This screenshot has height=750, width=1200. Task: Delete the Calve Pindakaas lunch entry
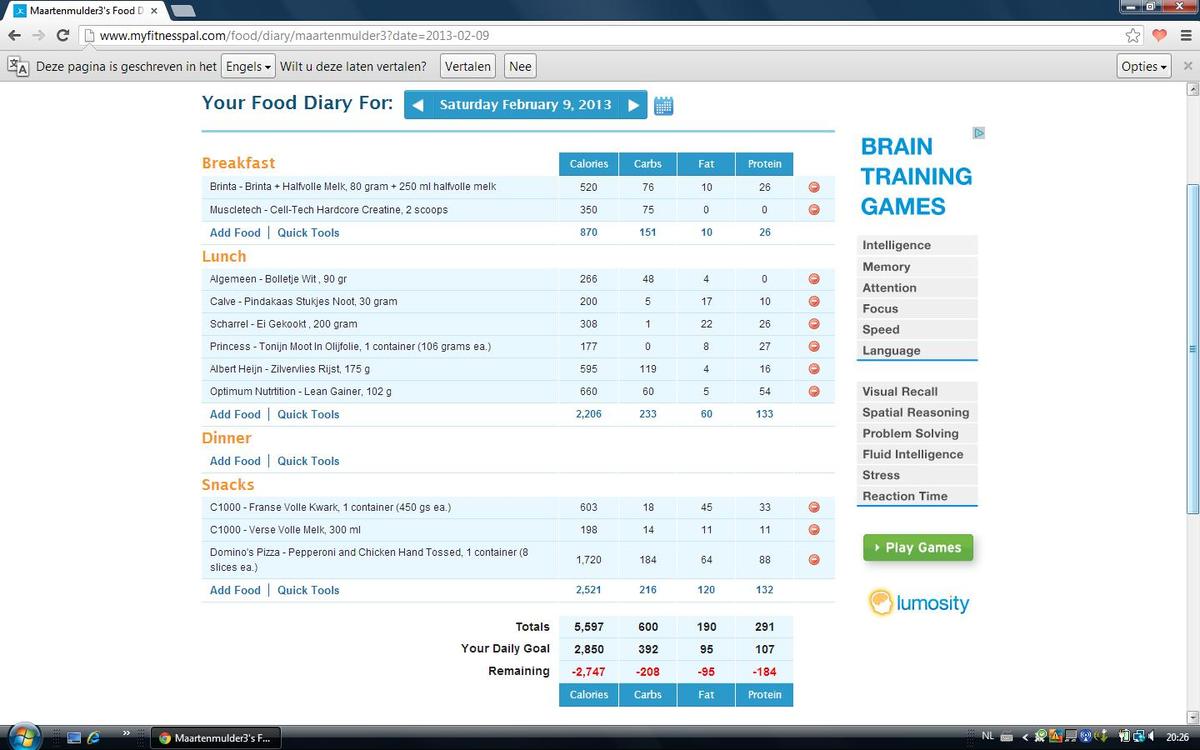tap(814, 301)
